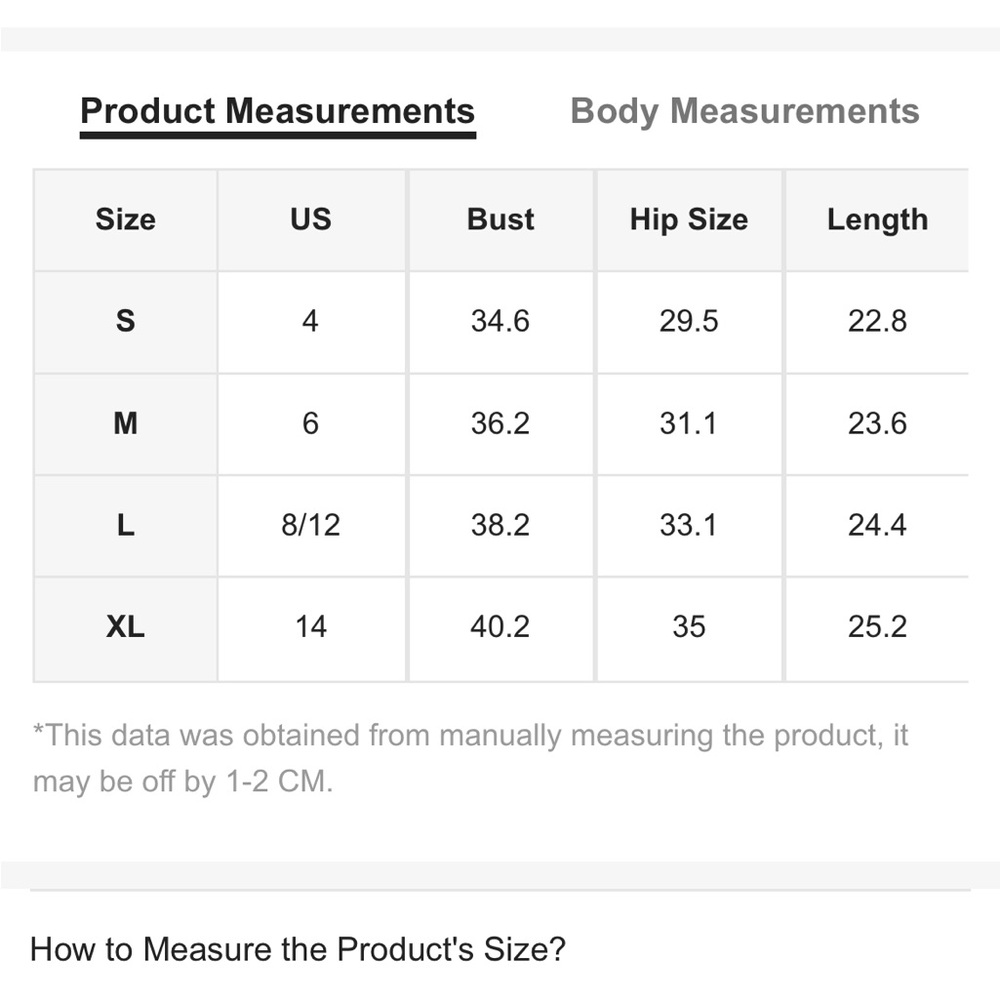
Task: Select the S size row label
Action: tap(125, 321)
